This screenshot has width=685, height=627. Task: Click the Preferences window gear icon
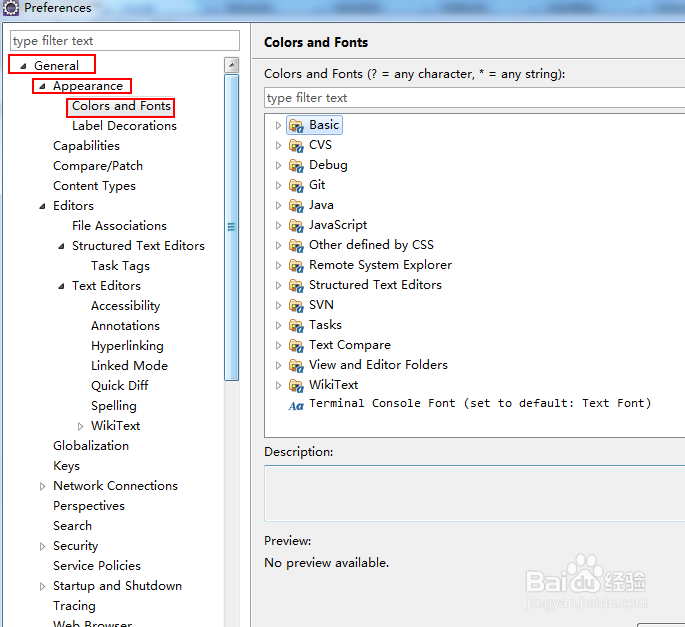10,8
